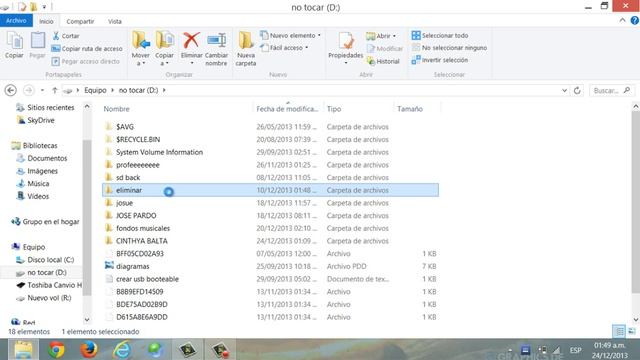The image size is (640, 360).
Task: Open the Mover a command
Action: pos(140,48)
